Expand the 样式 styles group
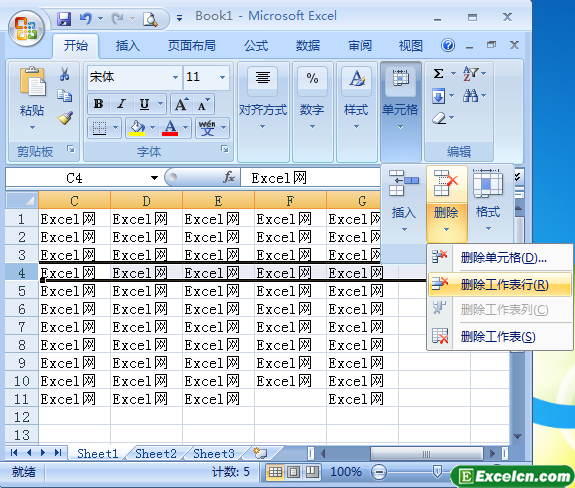Viewport: 575px width, 488px height. pos(356,112)
